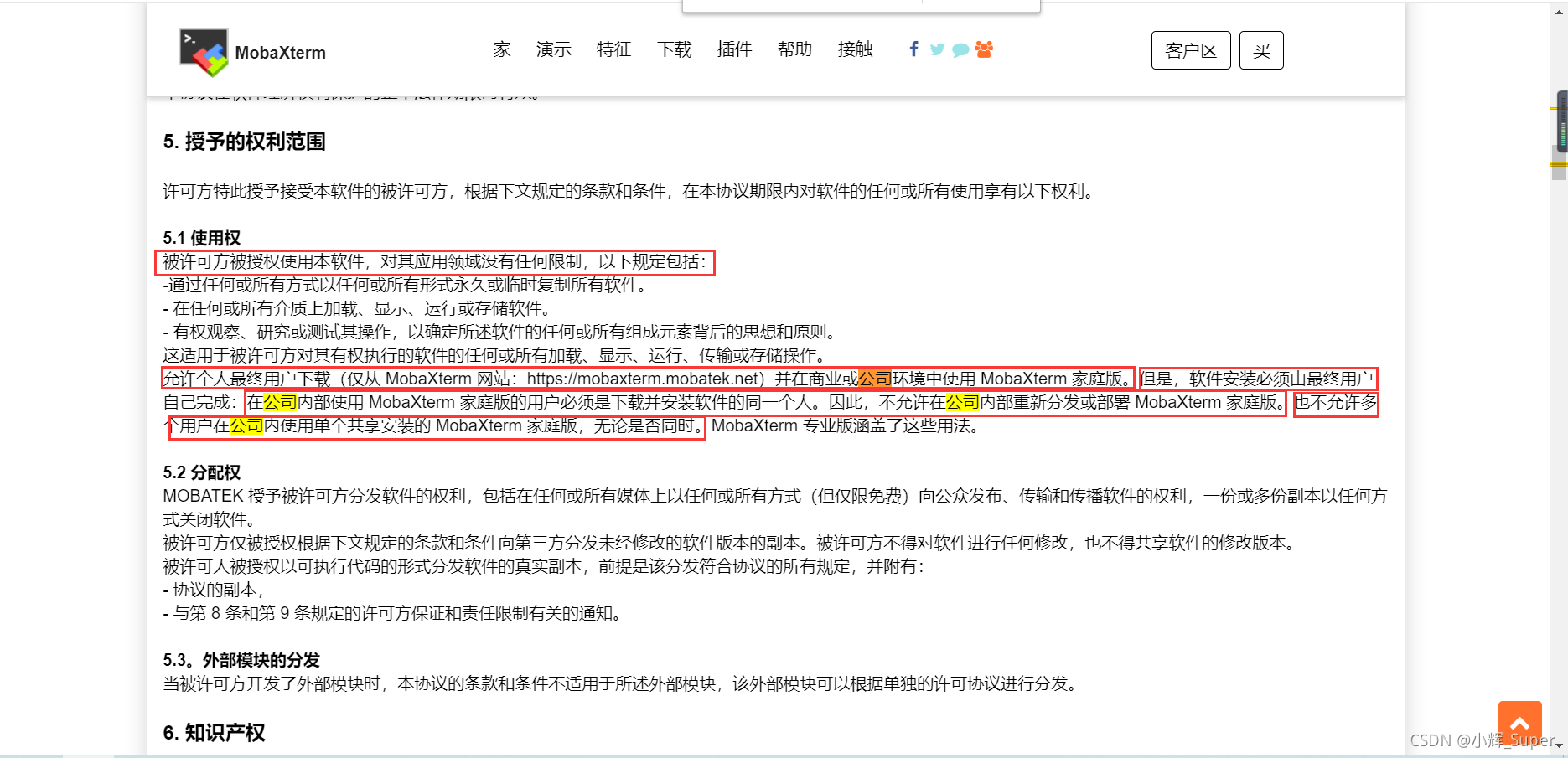Click the orange scroll-to-top arrow button
Screen dimensions: 1568x758
point(1519,722)
